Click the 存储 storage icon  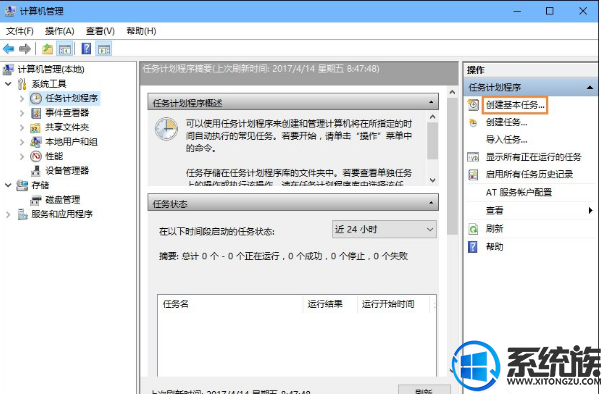tap(22, 186)
